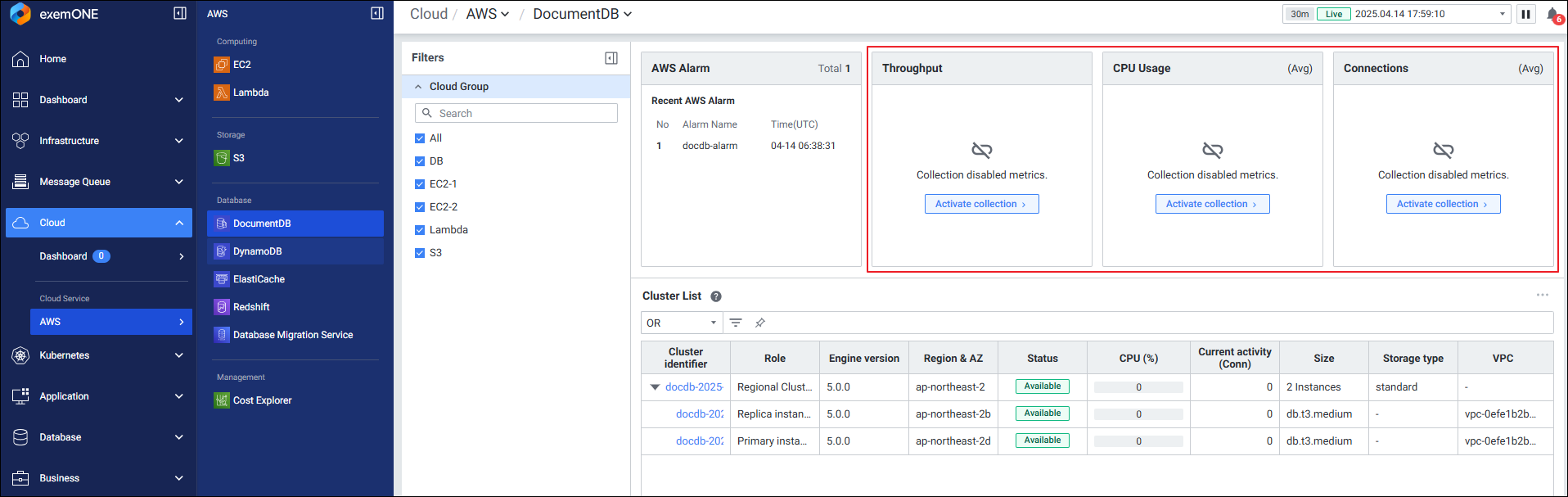Uncheck the All cloud group checkbox
The width and height of the screenshot is (1568, 497).
pyautogui.click(x=420, y=138)
